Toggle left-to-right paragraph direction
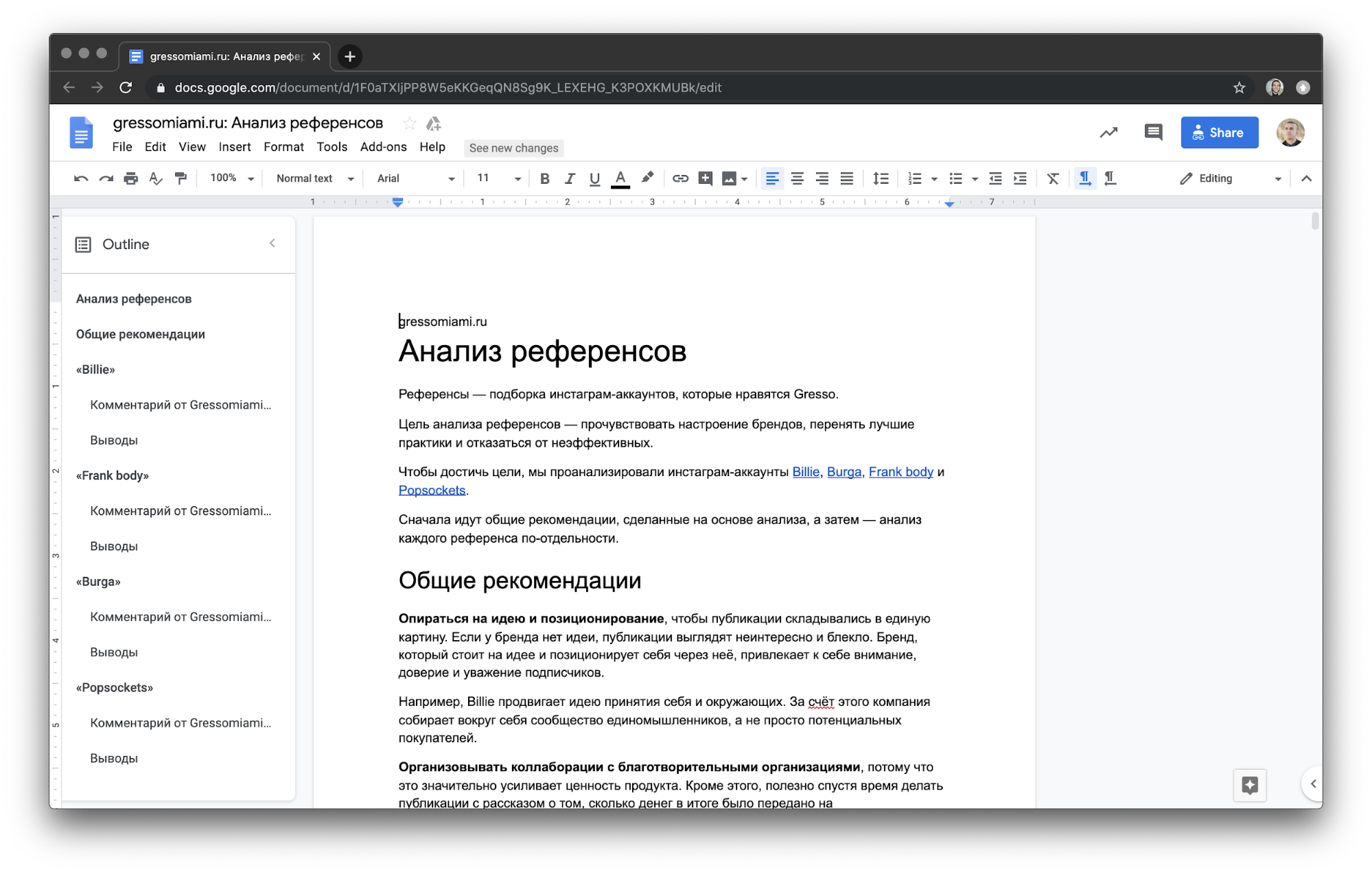The width and height of the screenshot is (1372, 874). (x=1084, y=178)
